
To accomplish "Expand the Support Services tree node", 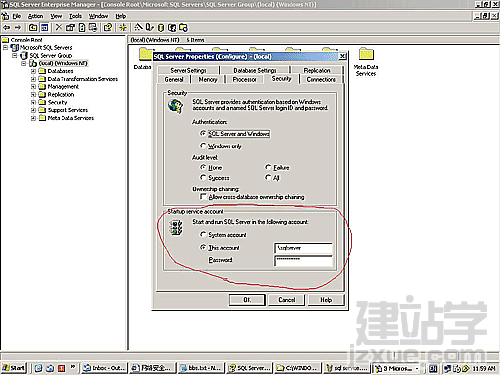I will click(33, 110).
